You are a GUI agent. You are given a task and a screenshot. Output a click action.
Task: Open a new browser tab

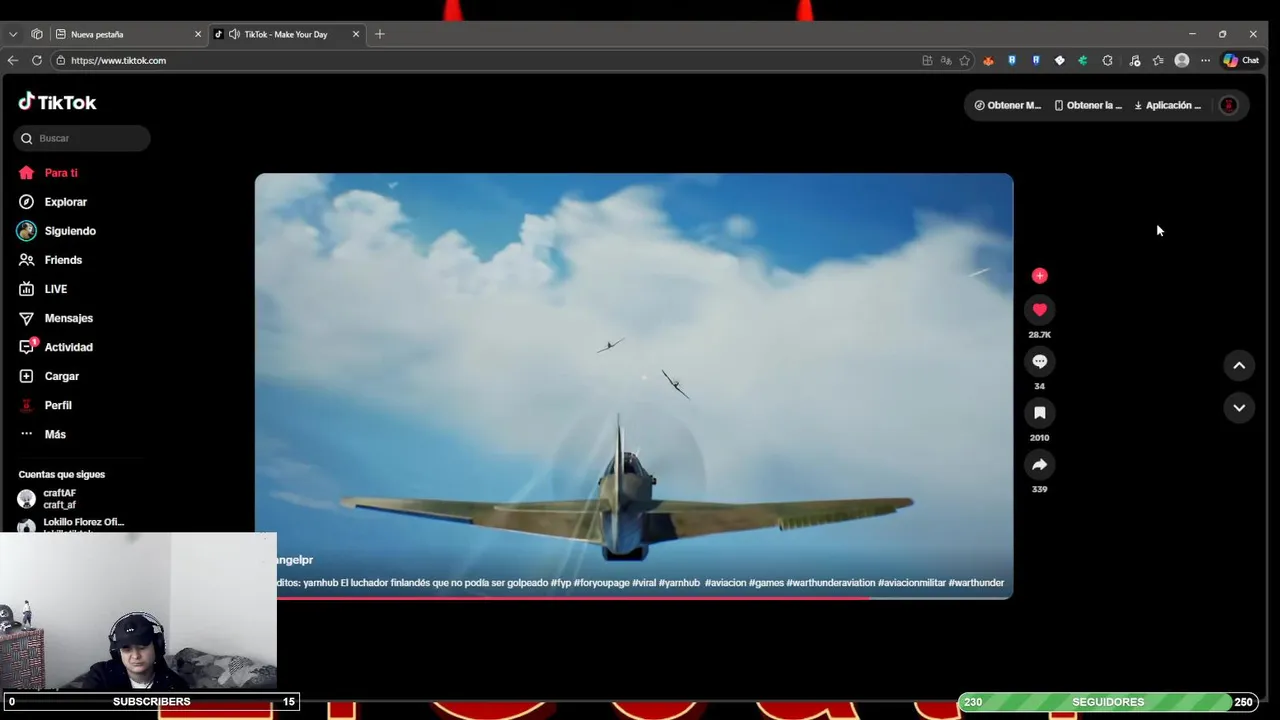tap(379, 34)
